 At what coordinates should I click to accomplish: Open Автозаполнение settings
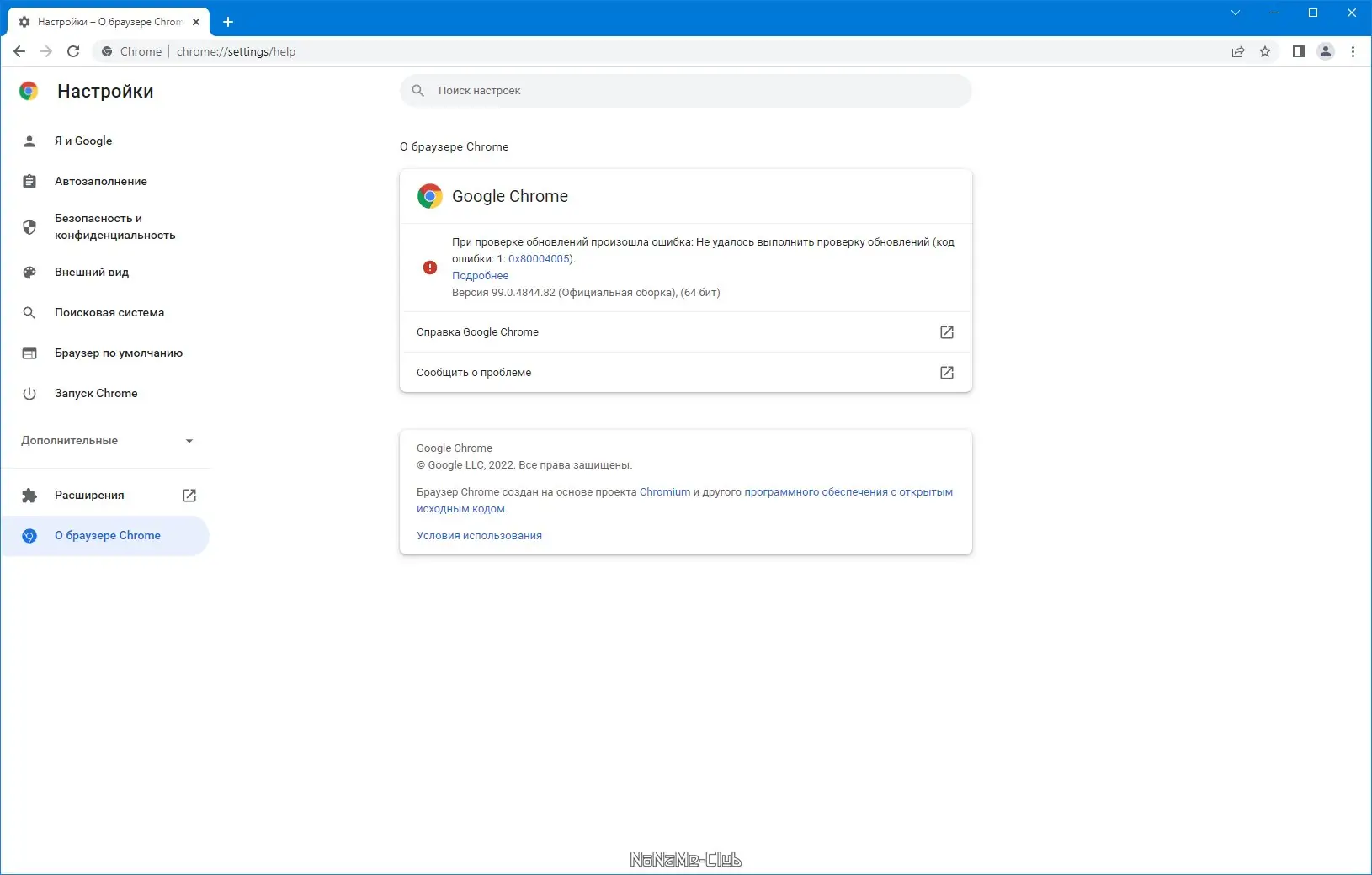coord(105,182)
